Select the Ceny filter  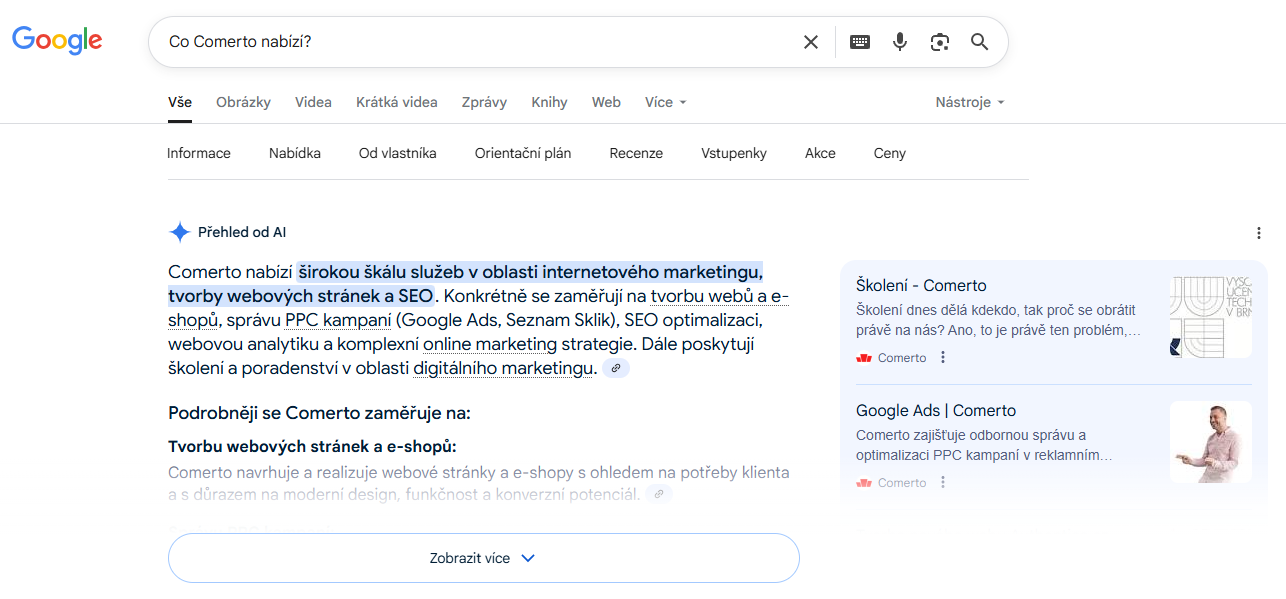(x=890, y=153)
